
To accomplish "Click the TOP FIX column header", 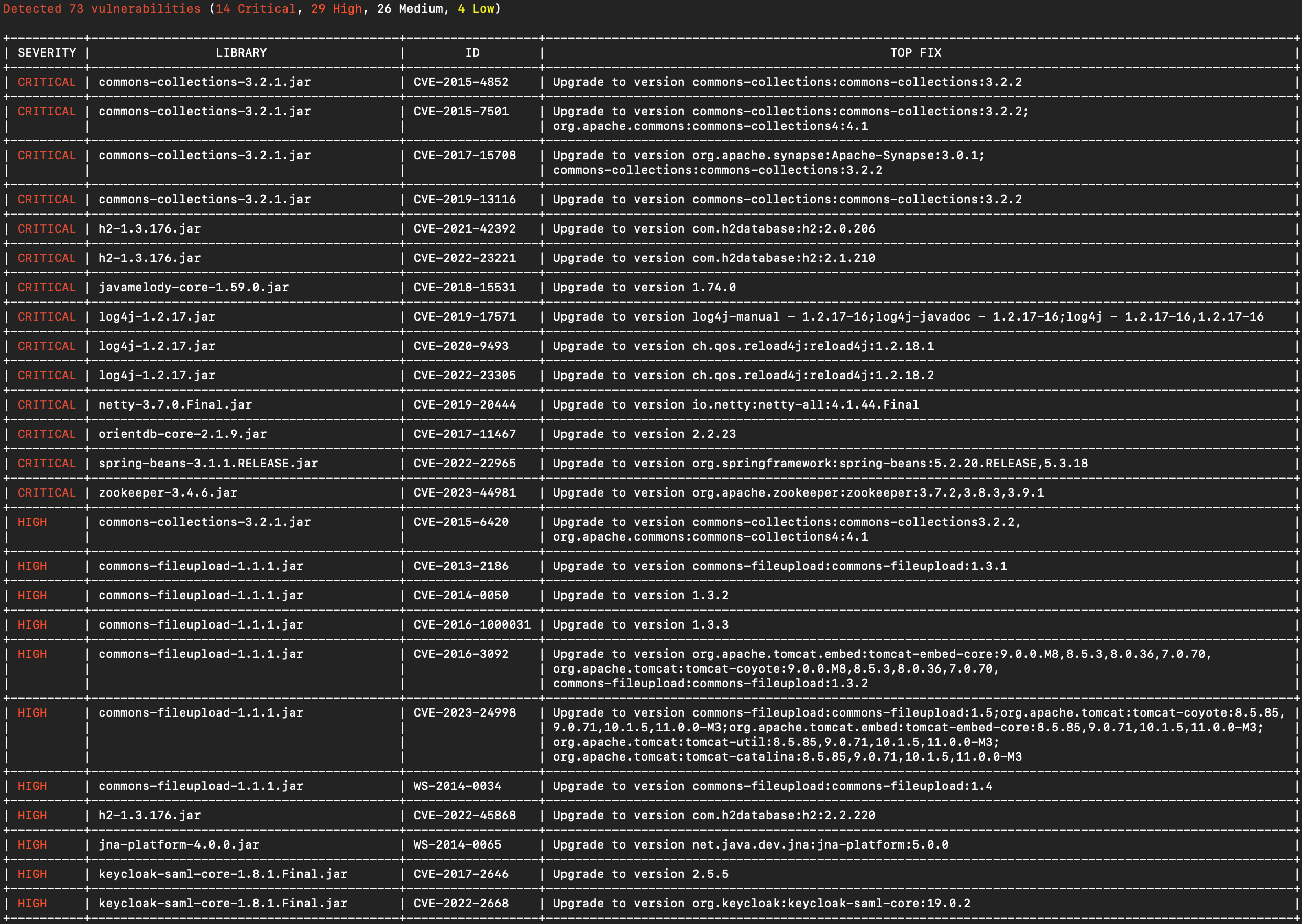I will pos(916,52).
